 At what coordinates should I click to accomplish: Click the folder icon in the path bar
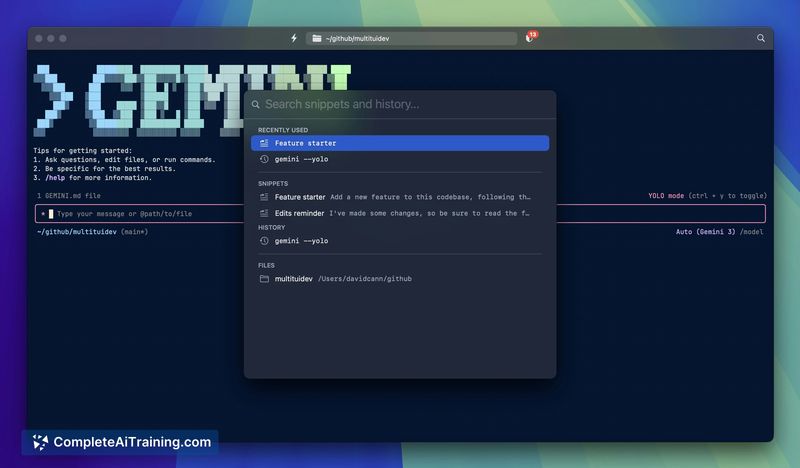click(x=316, y=38)
